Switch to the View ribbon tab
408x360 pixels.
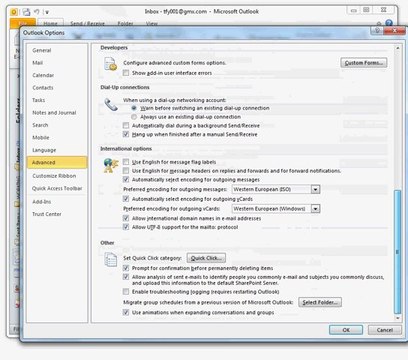coord(152,23)
